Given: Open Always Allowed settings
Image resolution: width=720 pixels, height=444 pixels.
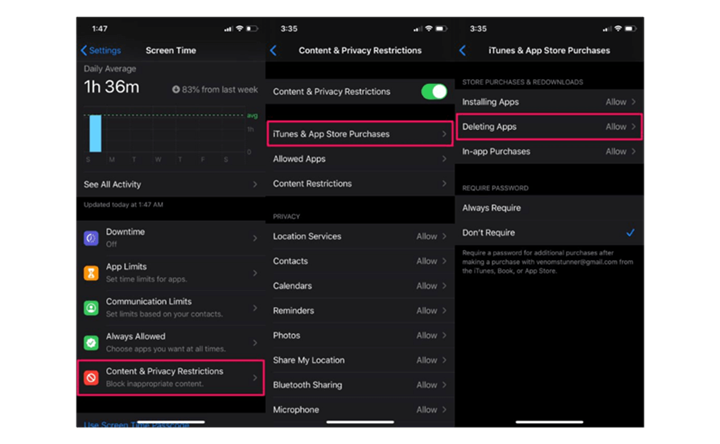Looking at the screenshot, I should point(171,343).
